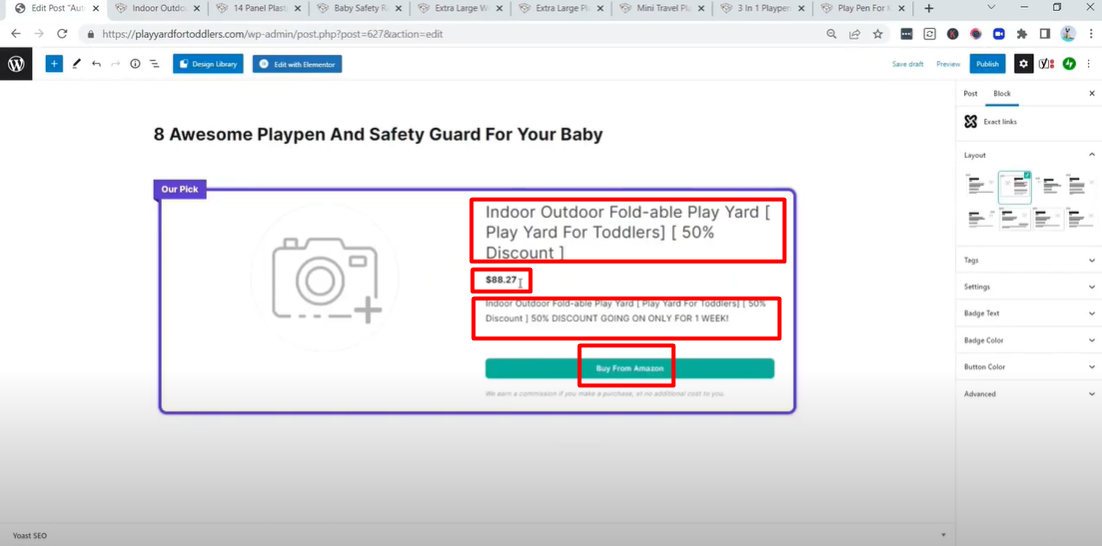Reload the page with the refresh icon
Viewport: 1102px width, 546px height.
[x=62, y=34]
